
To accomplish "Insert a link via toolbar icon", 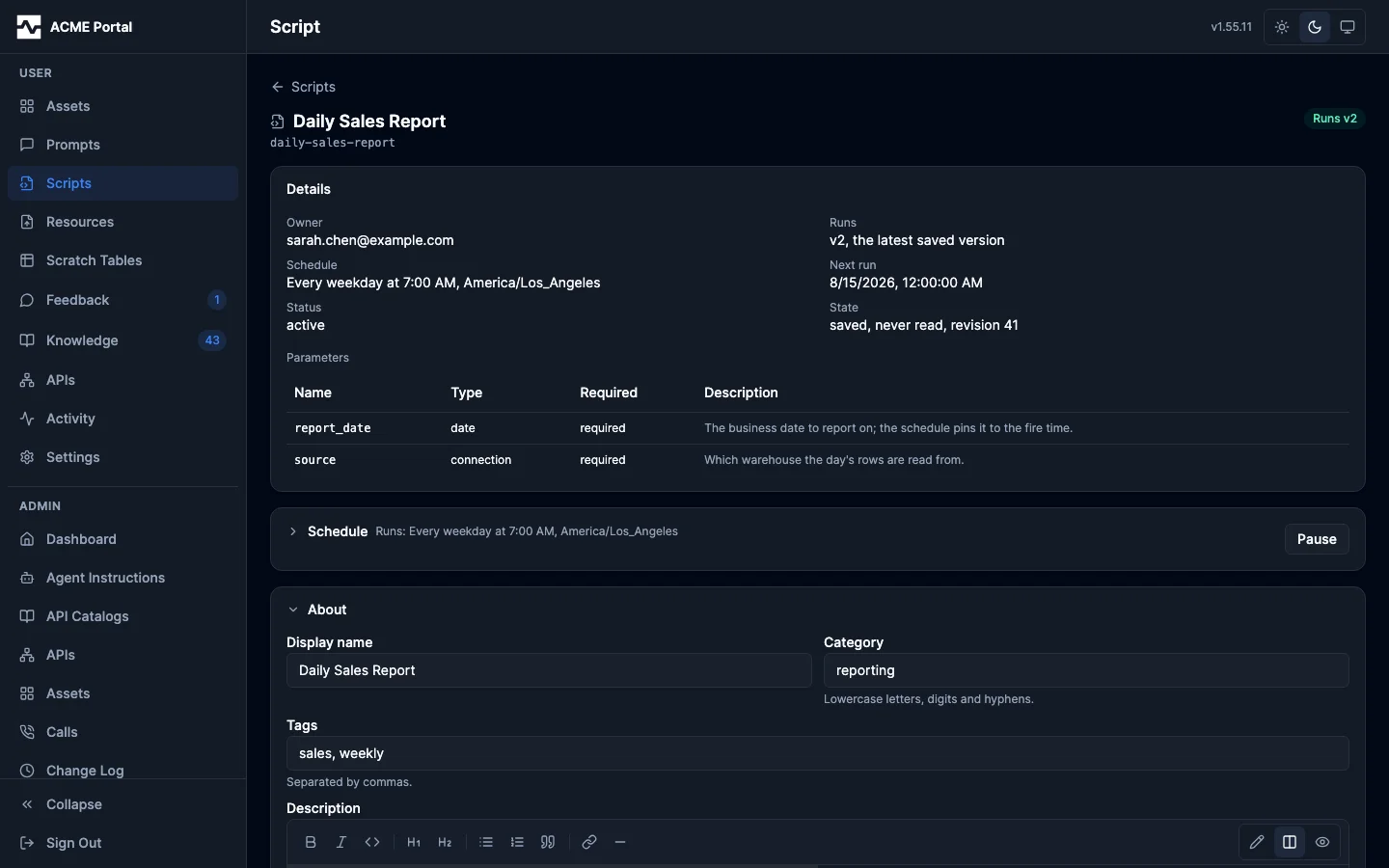I will click(x=589, y=842).
